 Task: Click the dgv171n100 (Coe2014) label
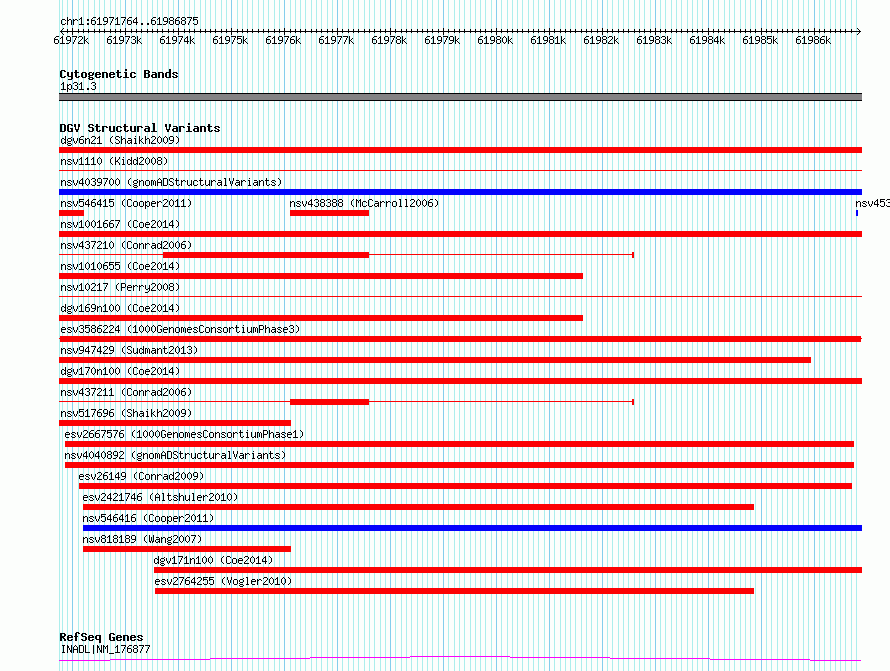[213, 560]
